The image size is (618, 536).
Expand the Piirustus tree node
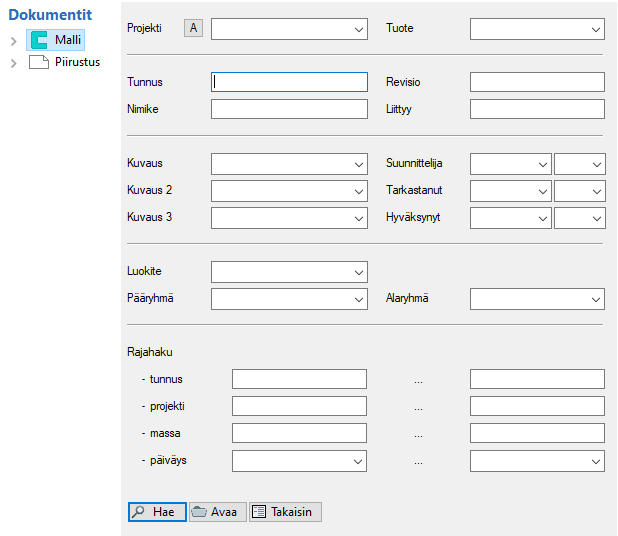click(x=13, y=63)
